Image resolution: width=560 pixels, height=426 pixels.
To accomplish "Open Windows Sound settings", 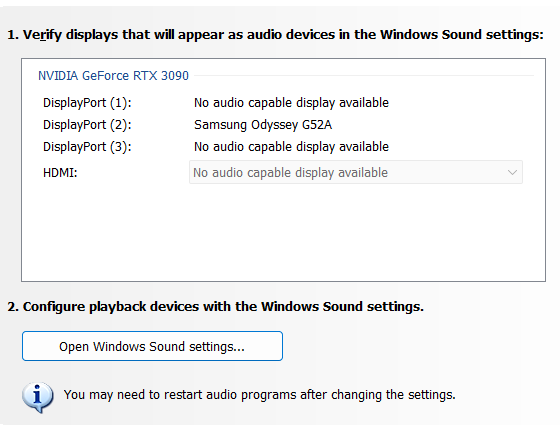I will (x=152, y=346).
